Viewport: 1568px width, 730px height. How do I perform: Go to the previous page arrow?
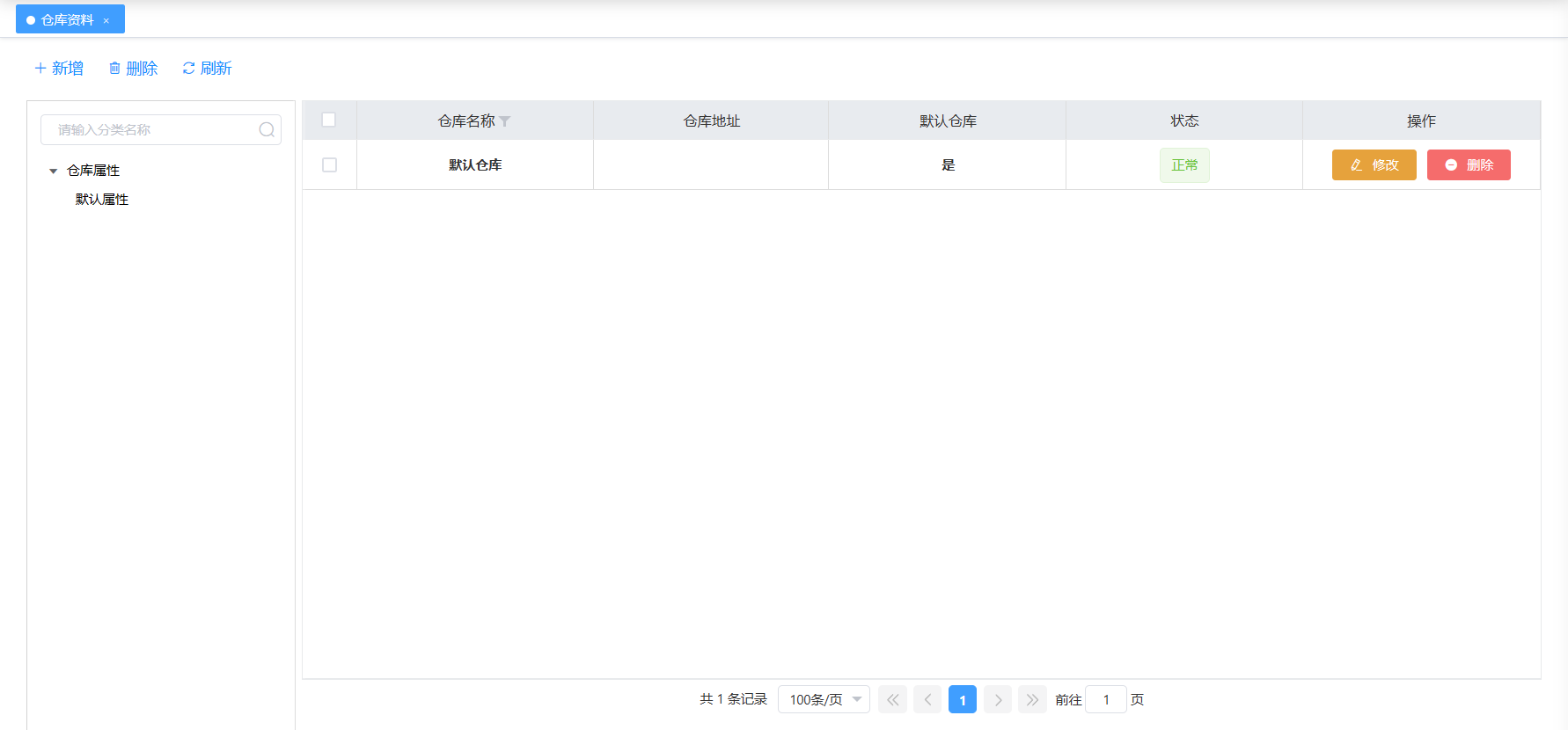point(927,700)
